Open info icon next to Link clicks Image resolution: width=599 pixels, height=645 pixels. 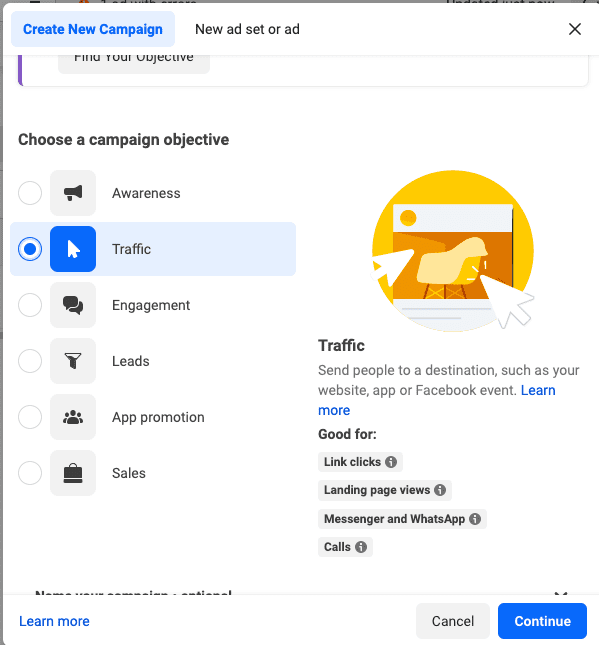pos(391,462)
